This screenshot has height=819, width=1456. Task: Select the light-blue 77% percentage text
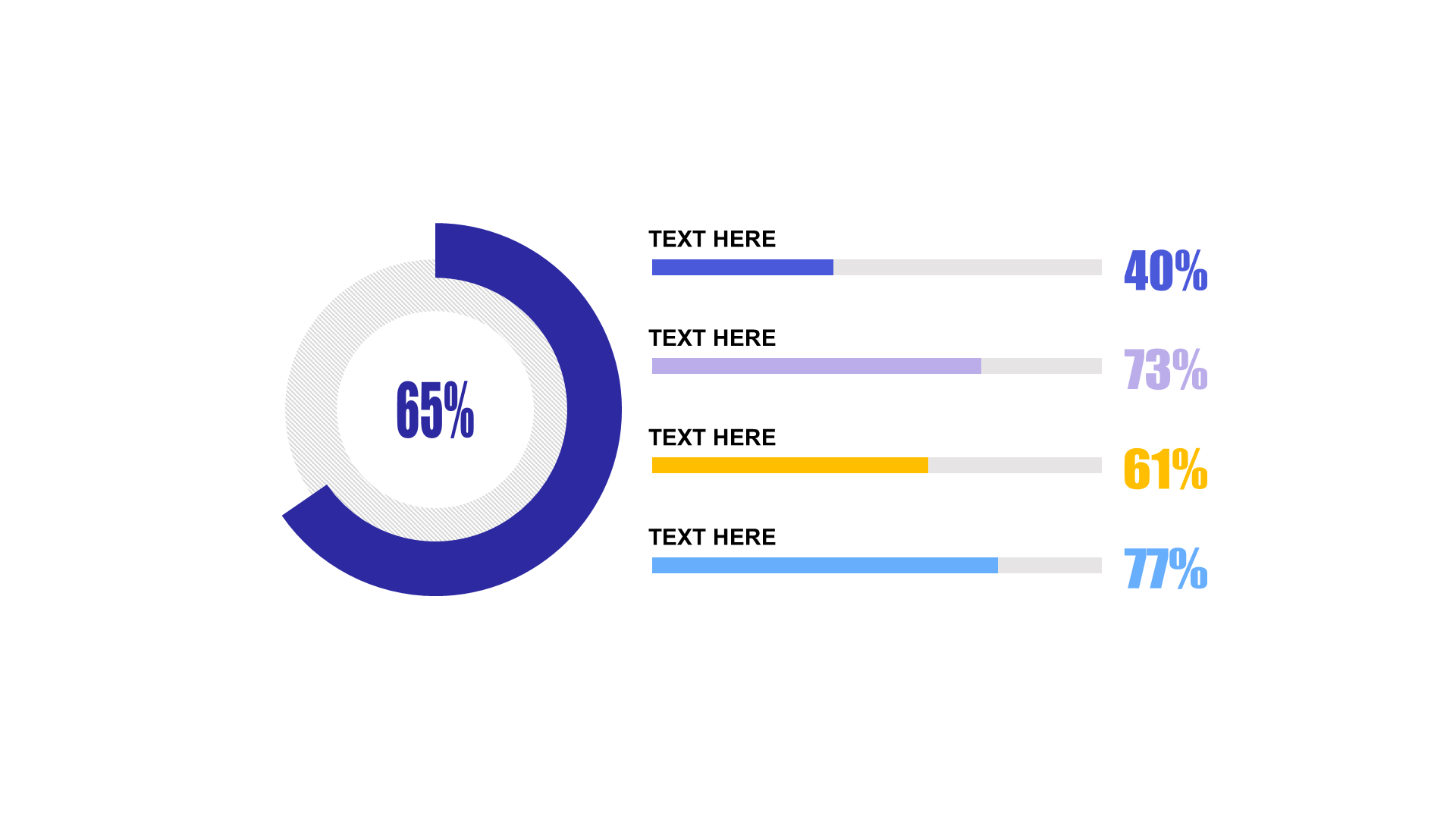coord(1165,568)
